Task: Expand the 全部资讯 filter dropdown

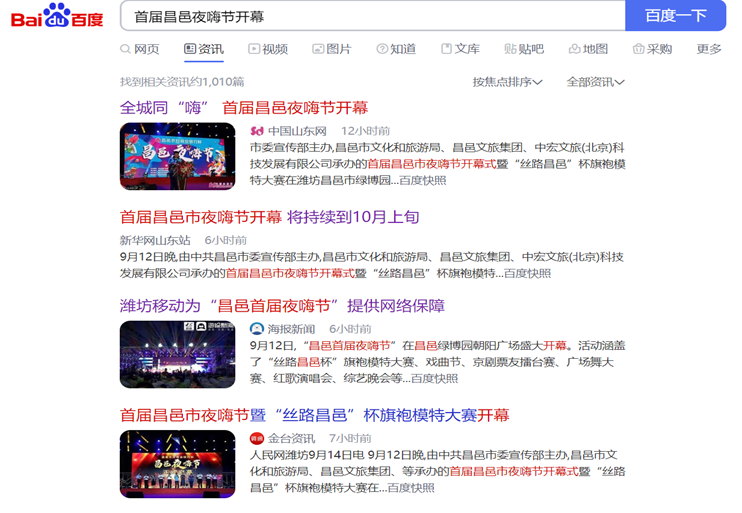Action: 595,82
